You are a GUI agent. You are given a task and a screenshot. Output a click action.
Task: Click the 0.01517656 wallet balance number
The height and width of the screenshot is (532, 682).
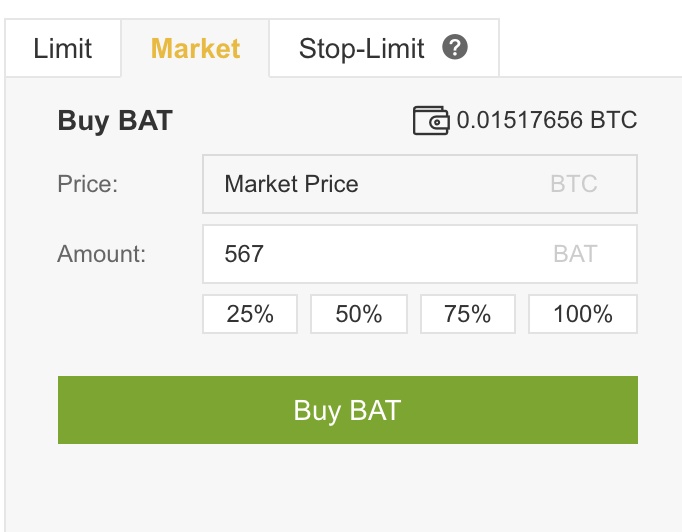[x=520, y=121]
